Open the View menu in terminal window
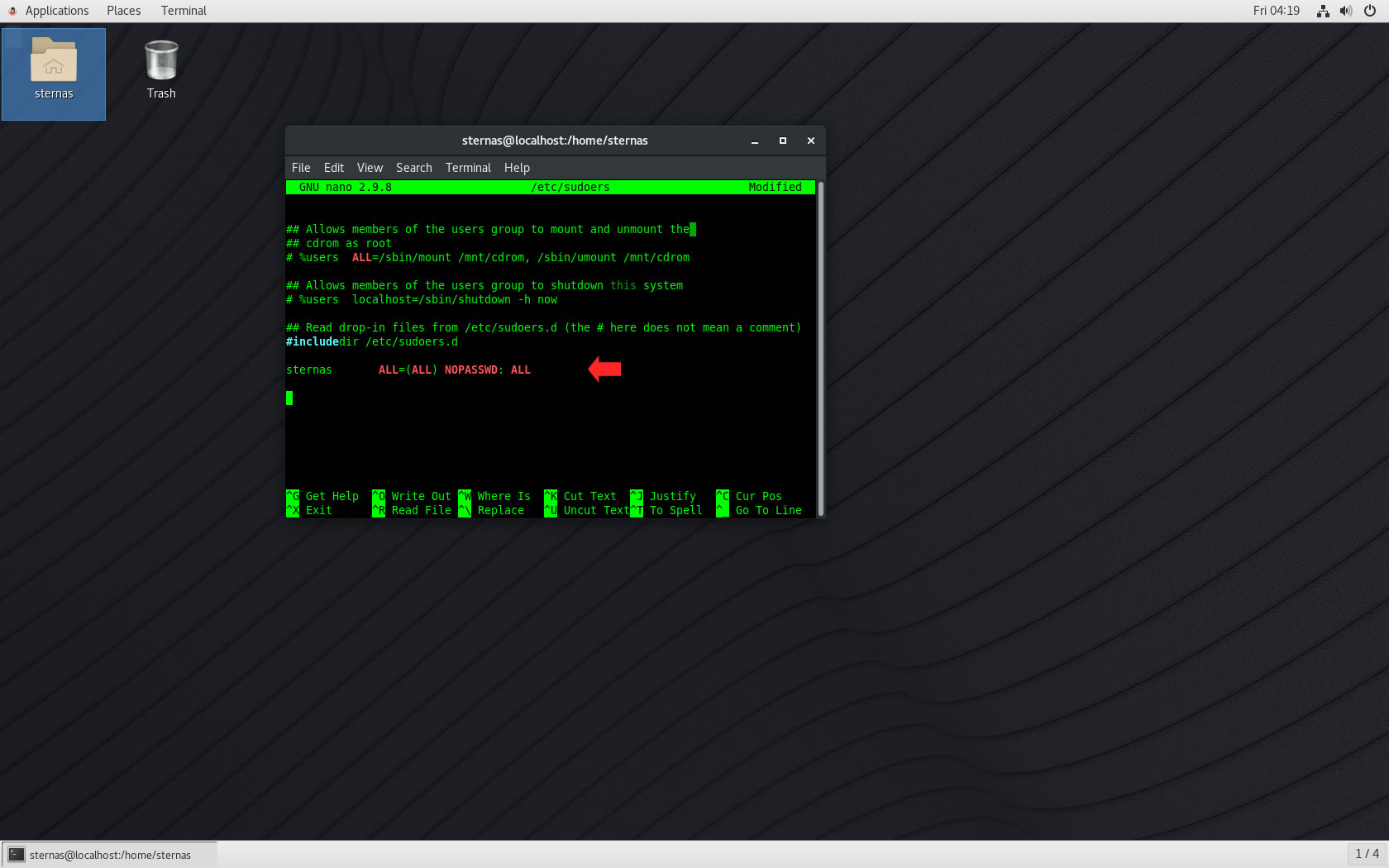Image resolution: width=1389 pixels, height=868 pixels. tap(370, 168)
